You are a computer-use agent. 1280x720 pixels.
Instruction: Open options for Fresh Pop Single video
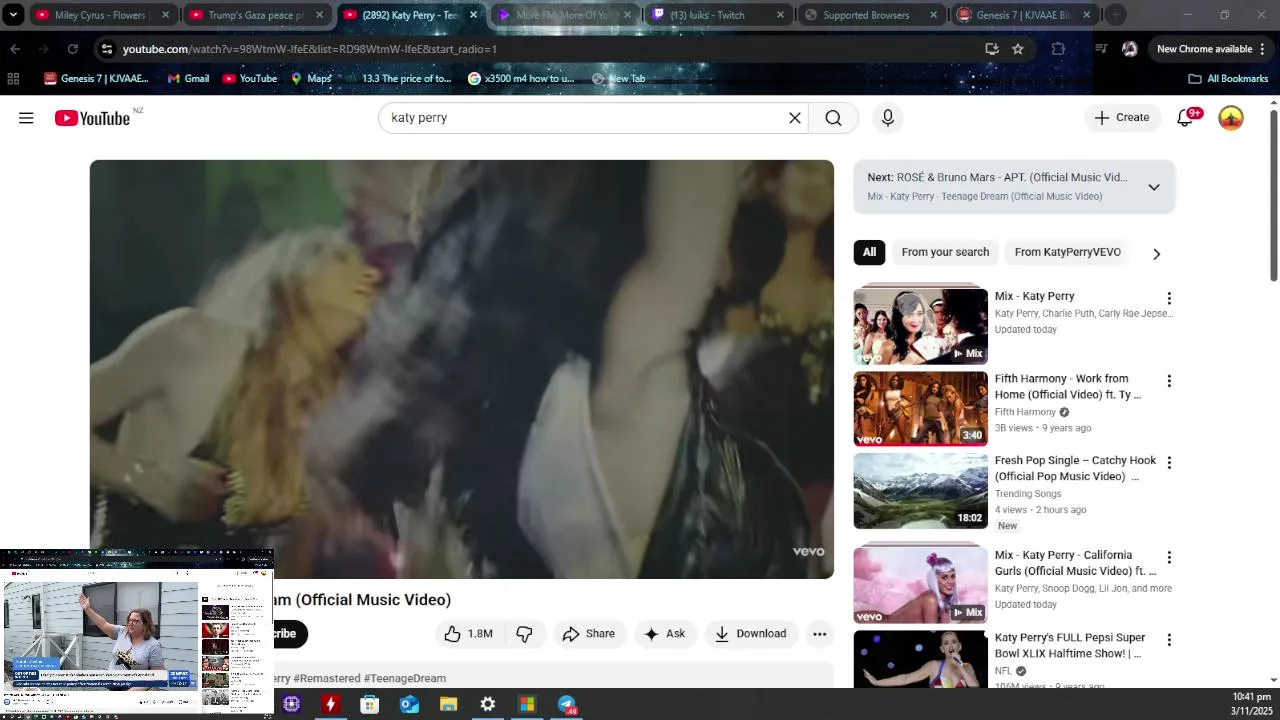pos(1169,463)
